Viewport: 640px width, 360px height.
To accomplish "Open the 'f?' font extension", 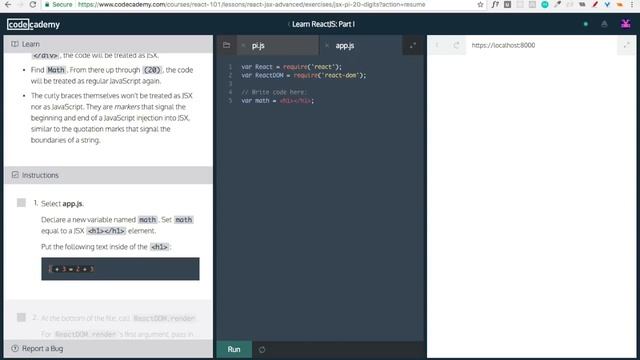I will (495, 4).
